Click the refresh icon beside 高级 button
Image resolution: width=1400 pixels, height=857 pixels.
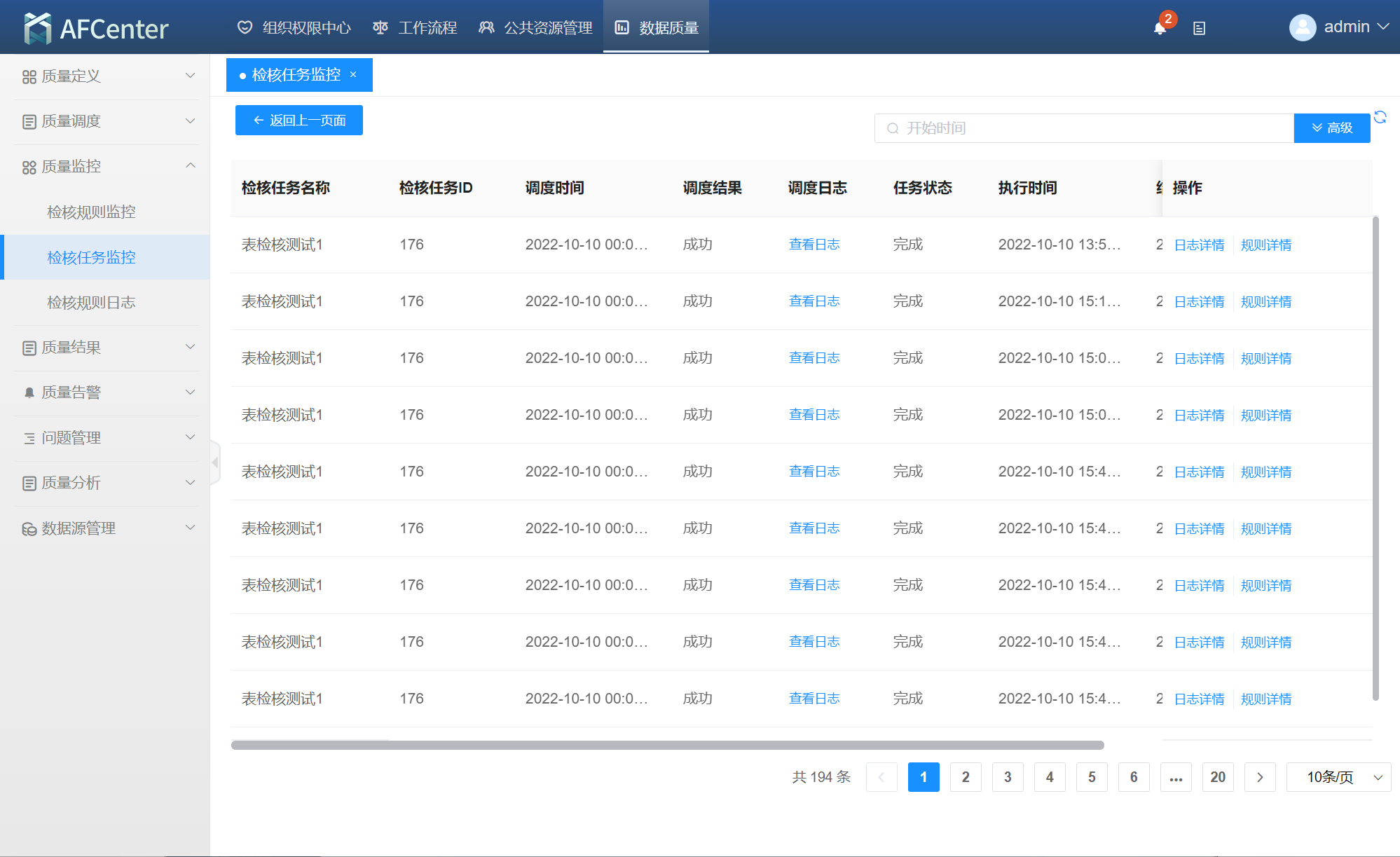tap(1380, 117)
